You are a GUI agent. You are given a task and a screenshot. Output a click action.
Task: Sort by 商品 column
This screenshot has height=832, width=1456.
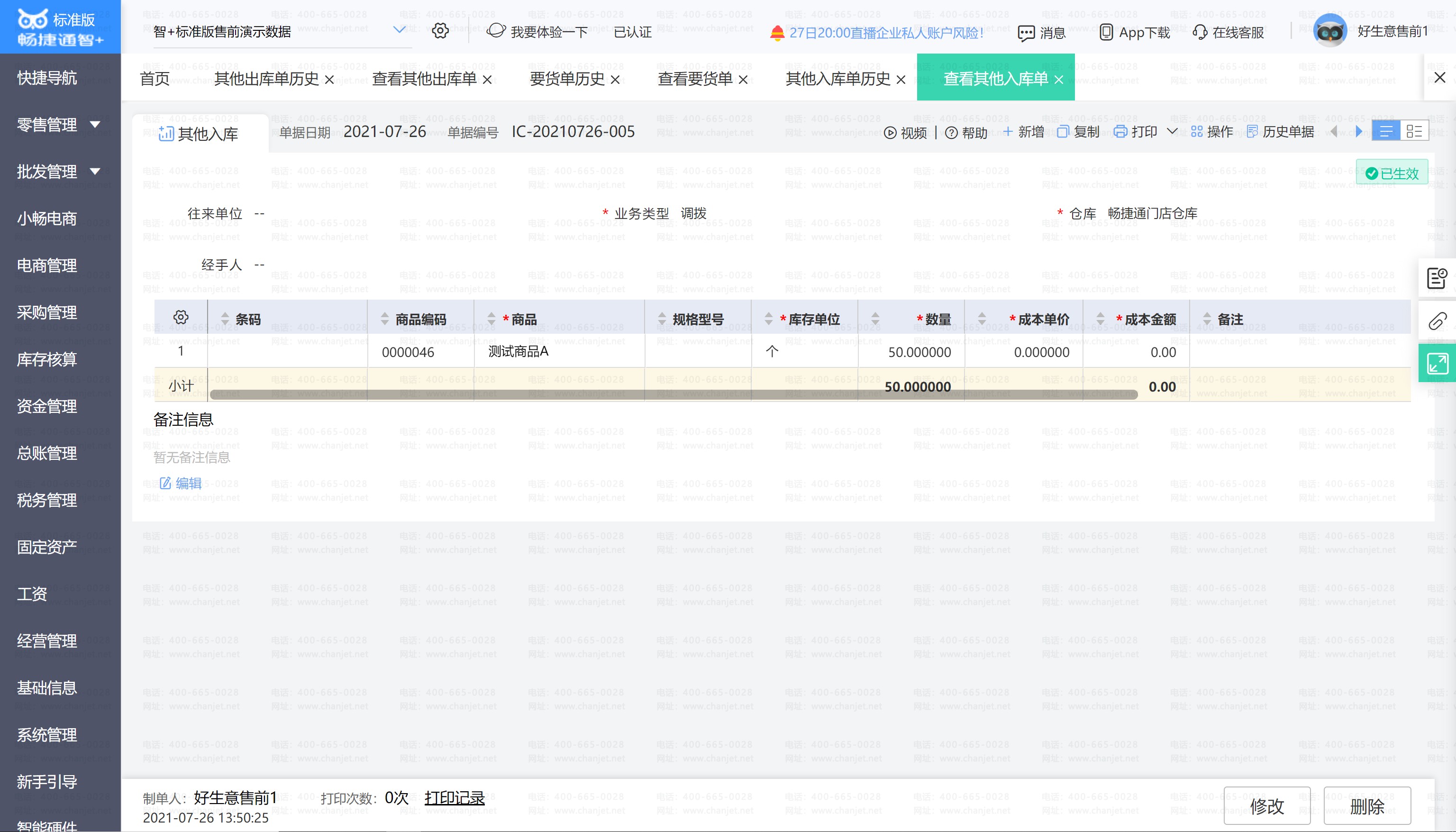click(x=491, y=319)
